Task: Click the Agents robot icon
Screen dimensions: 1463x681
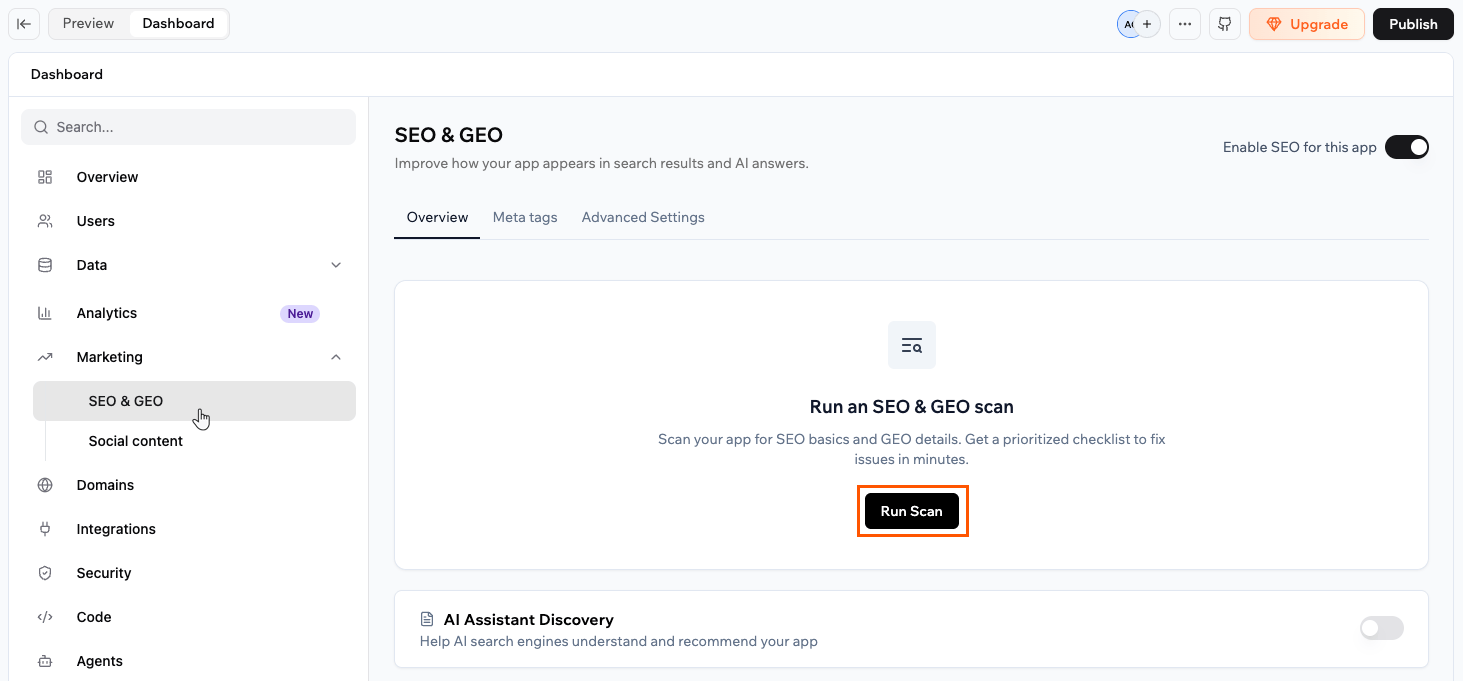Action: click(x=45, y=661)
